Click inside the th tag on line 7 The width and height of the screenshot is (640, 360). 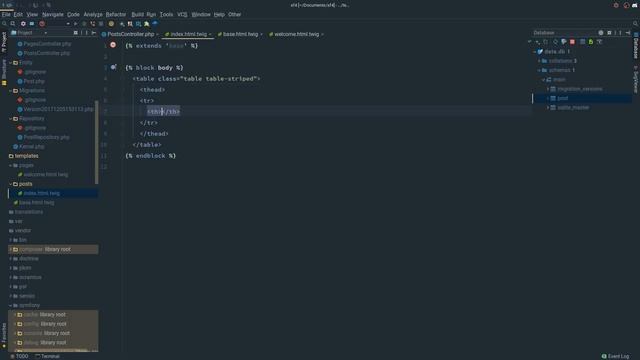tap(162, 111)
